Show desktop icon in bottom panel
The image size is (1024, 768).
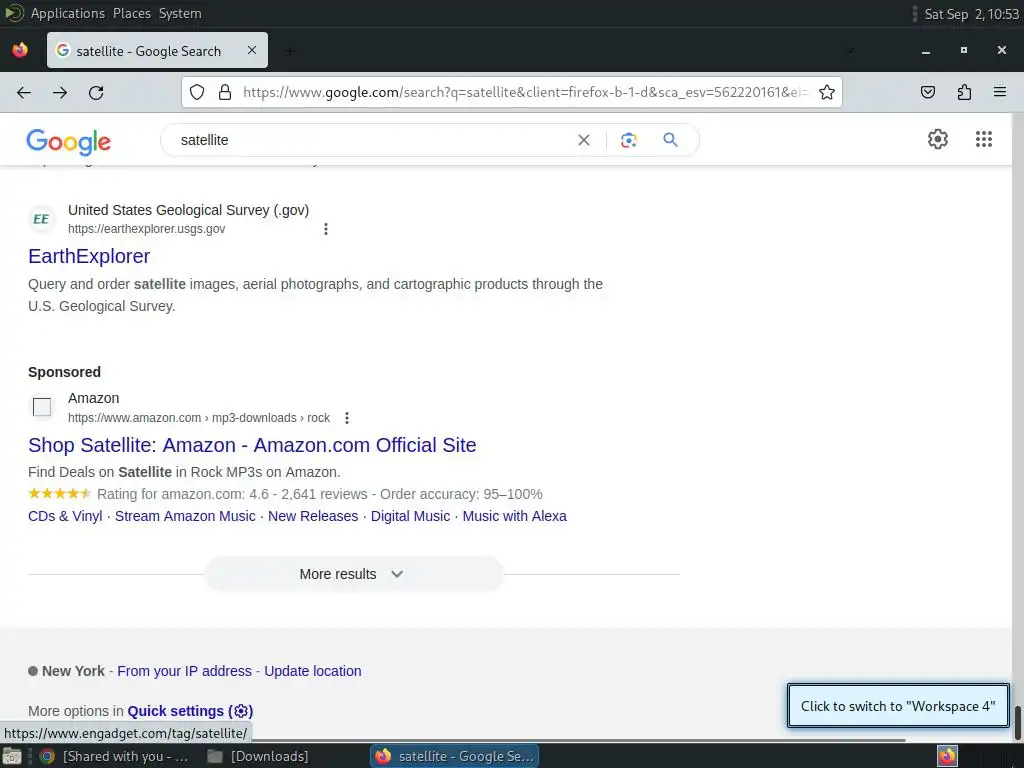click(x=12, y=757)
